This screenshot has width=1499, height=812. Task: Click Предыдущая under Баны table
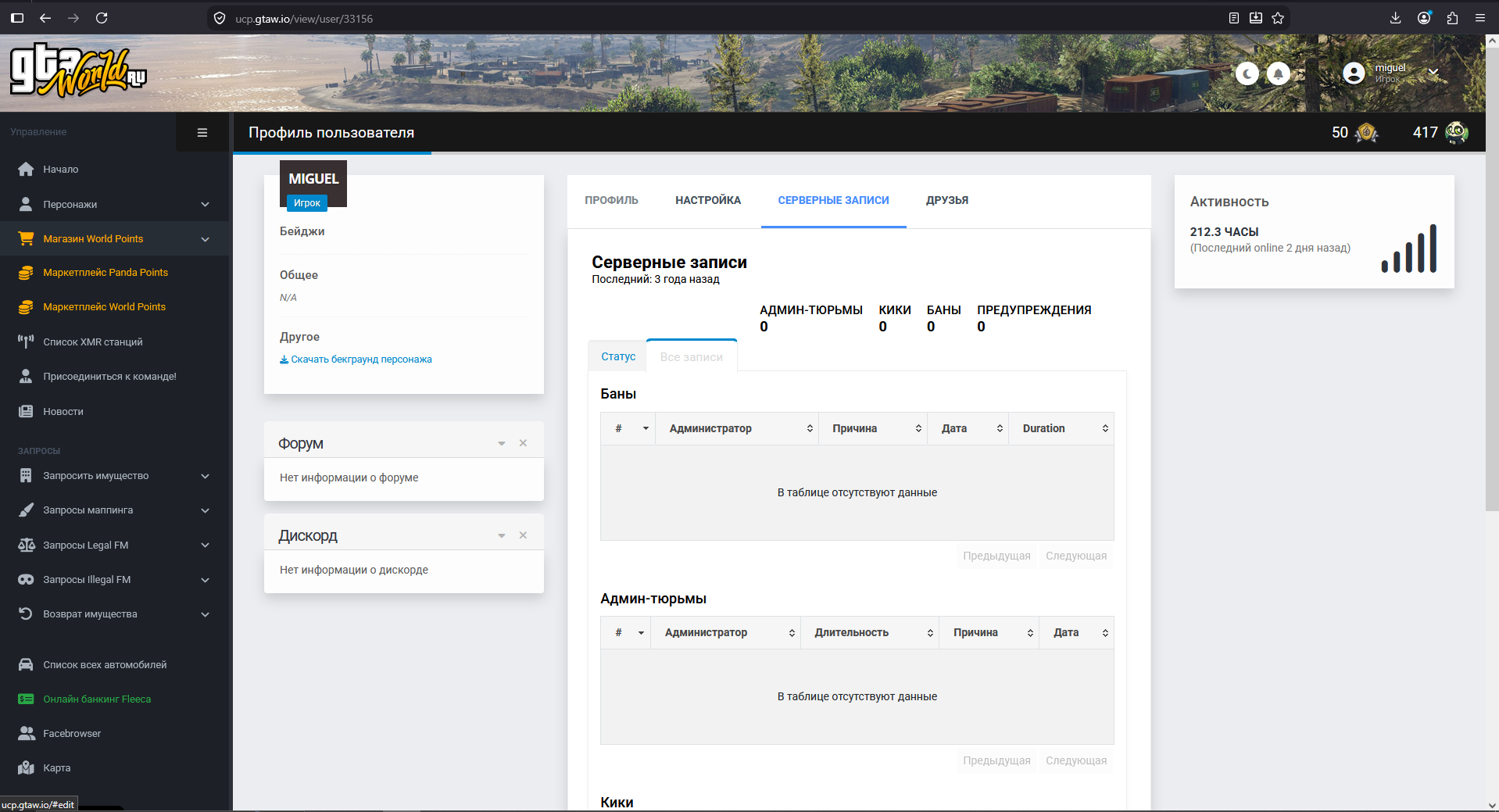point(996,556)
